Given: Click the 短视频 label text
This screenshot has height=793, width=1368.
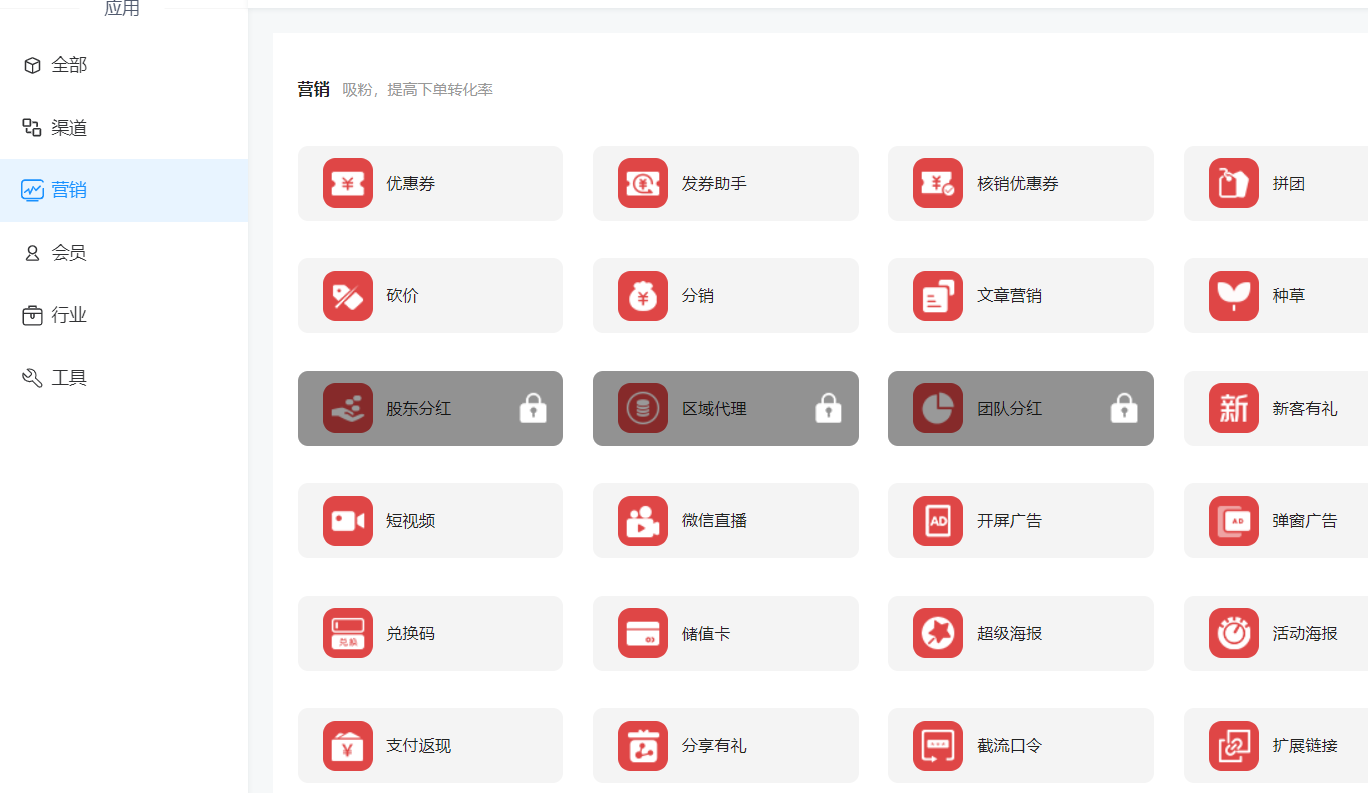Looking at the screenshot, I should 411,521.
